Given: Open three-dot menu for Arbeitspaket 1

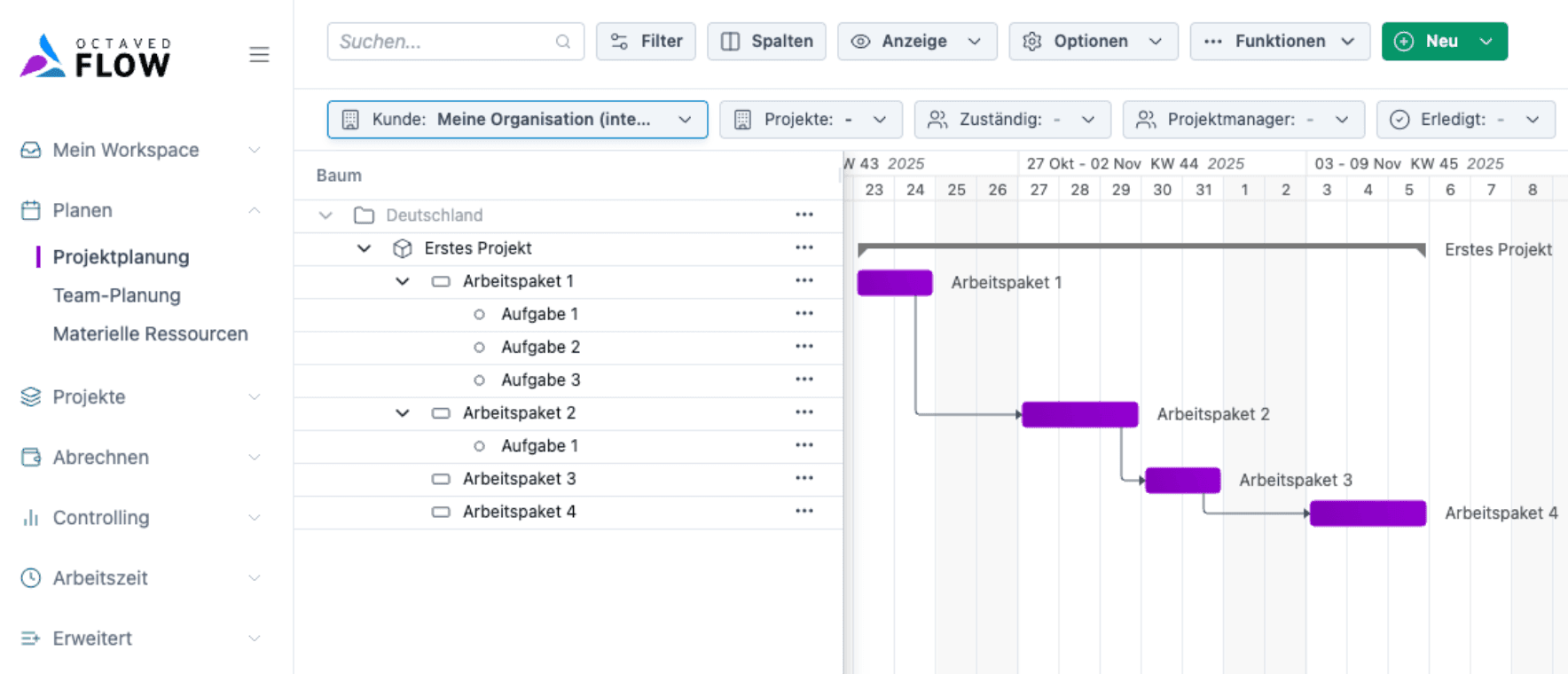Looking at the screenshot, I should 804,280.
